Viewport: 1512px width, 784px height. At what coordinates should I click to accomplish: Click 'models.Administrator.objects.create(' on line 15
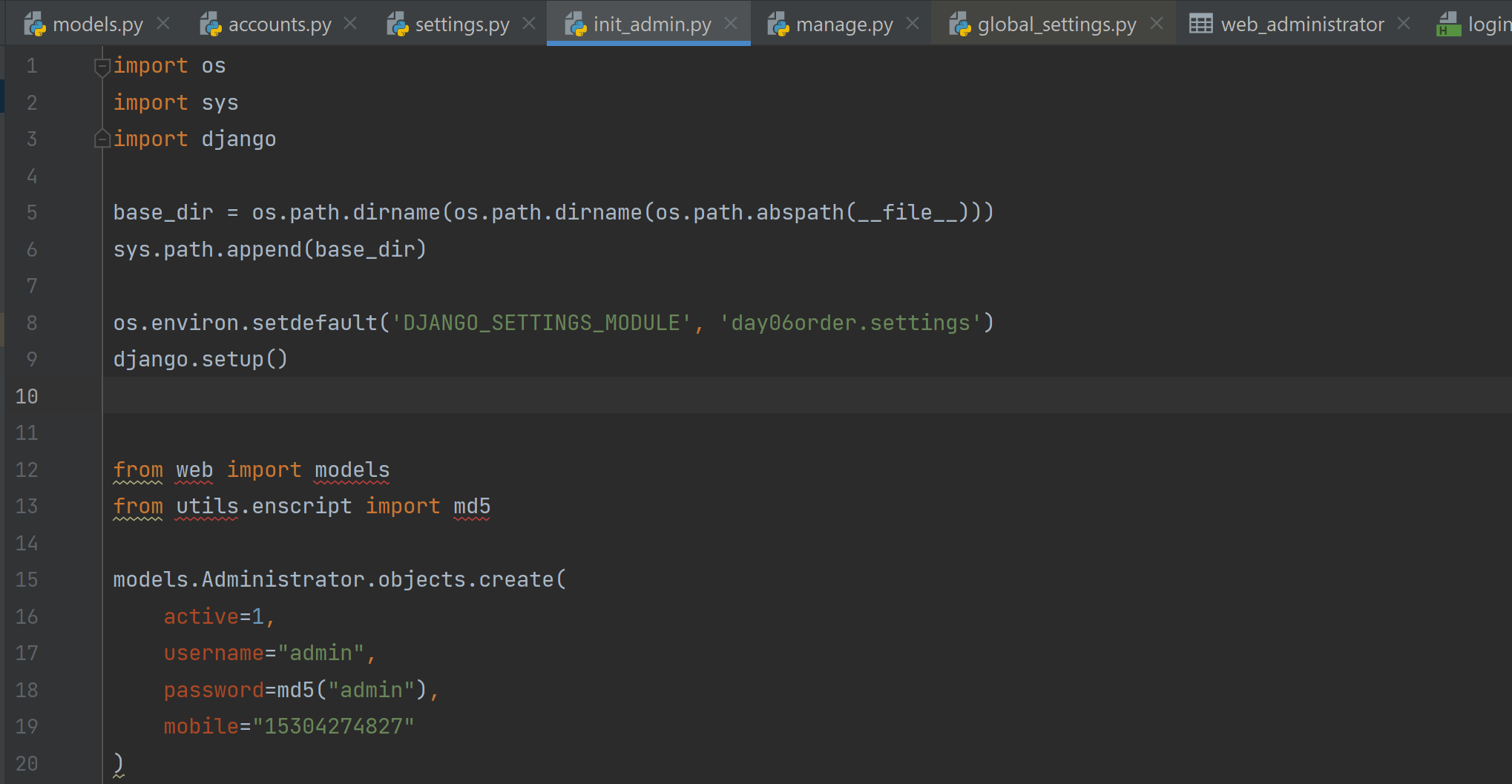340,579
